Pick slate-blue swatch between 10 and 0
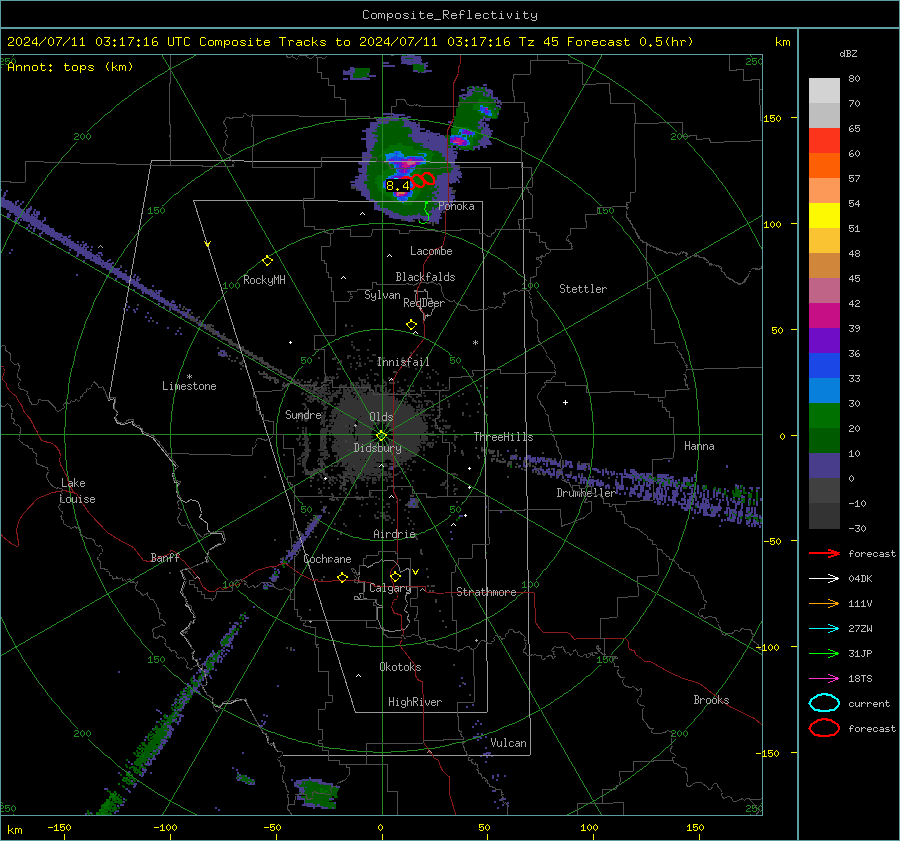Viewport: 900px width, 841px height. (x=824, y=466)
